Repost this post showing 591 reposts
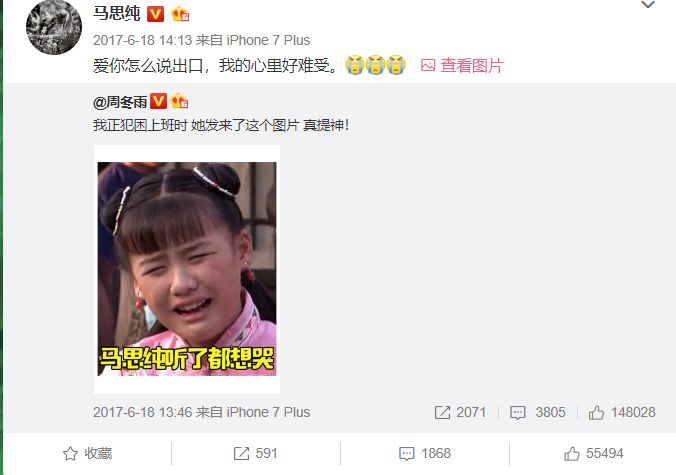676x475 pixels. pyautogui.click(x=255, y=453)
